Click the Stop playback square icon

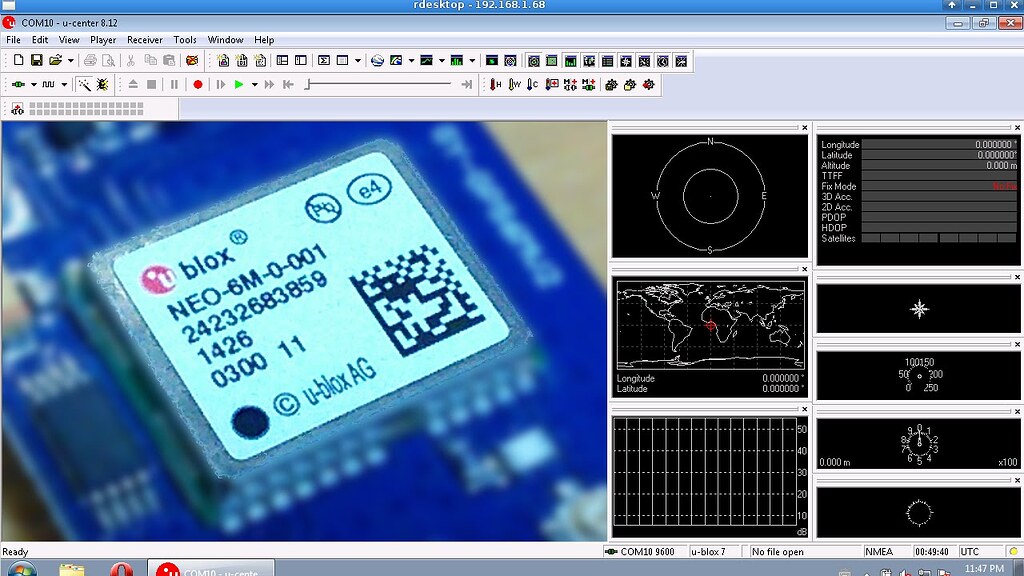(151, 84)
